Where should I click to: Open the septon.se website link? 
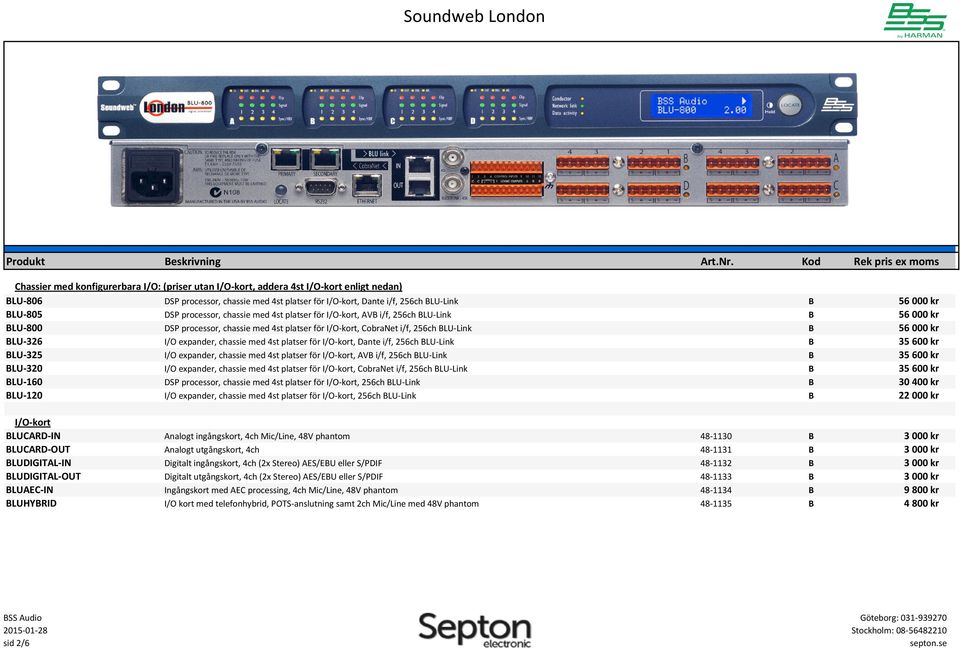(928, 643)
